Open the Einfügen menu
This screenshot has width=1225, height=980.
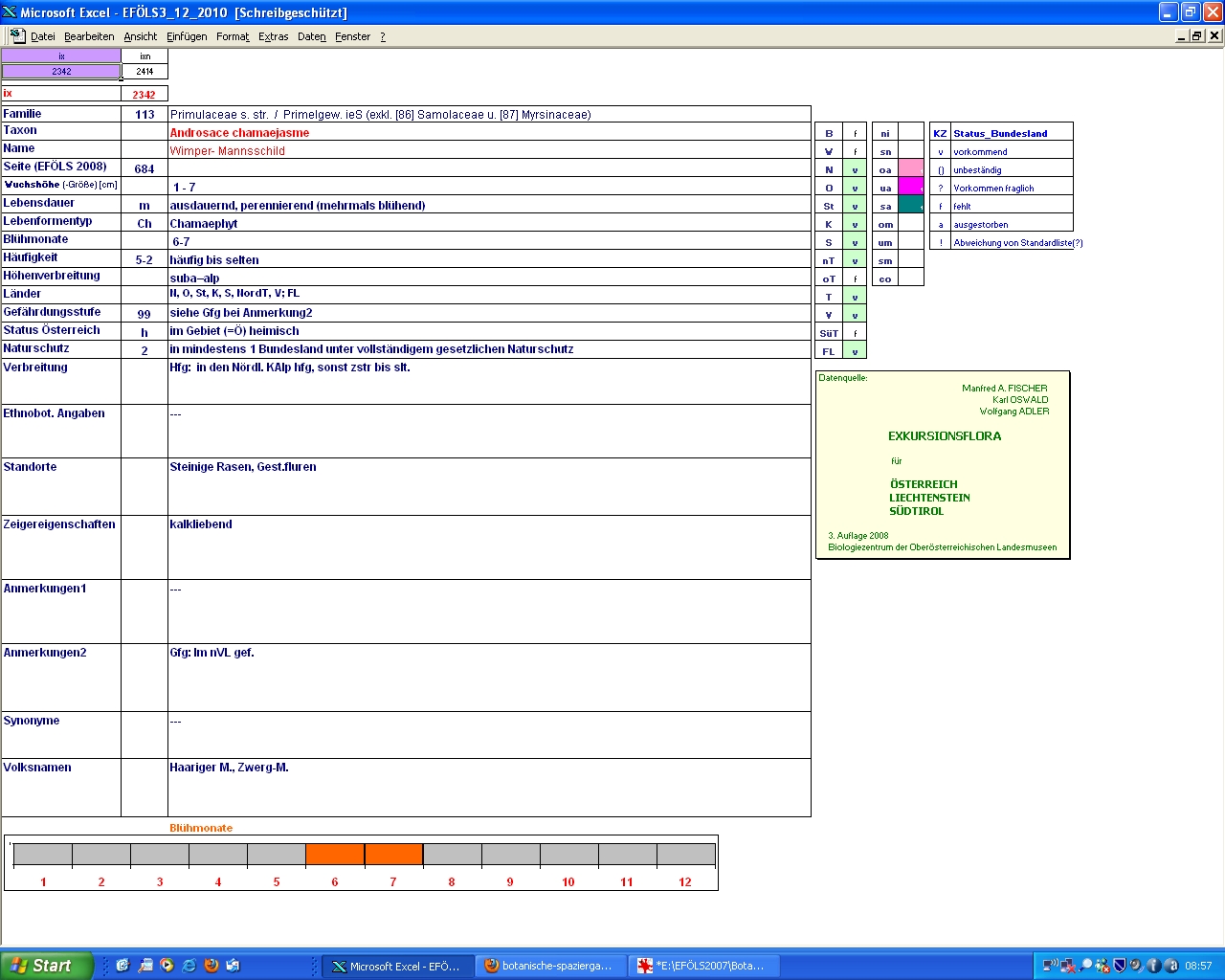click(187, 36)
